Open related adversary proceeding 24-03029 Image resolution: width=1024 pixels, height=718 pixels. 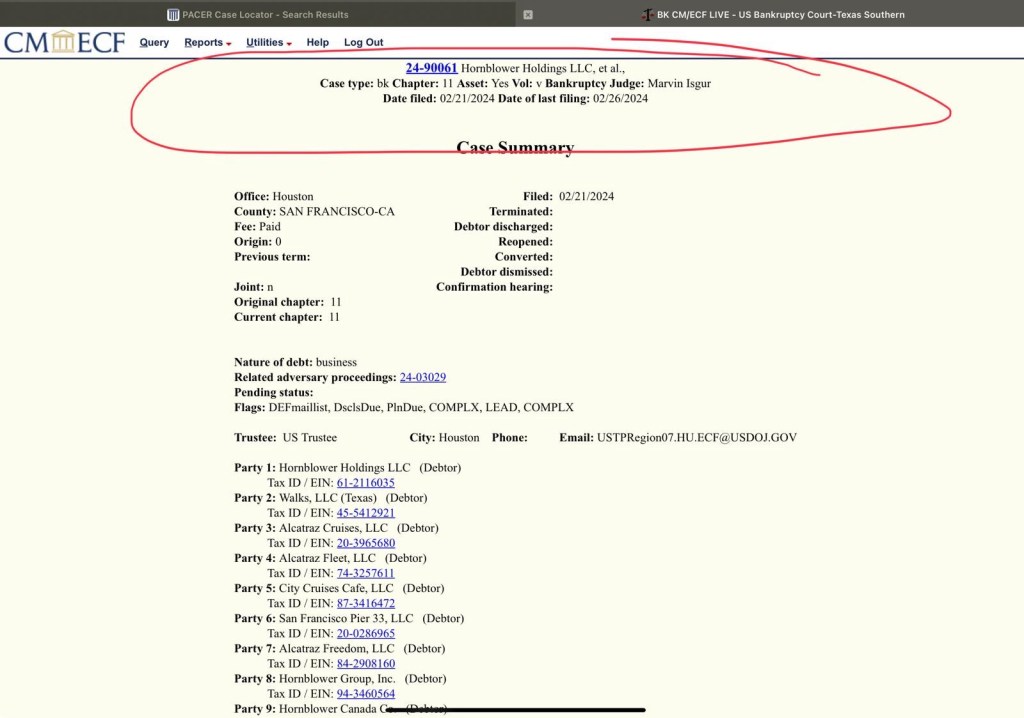tap(422, 377)
